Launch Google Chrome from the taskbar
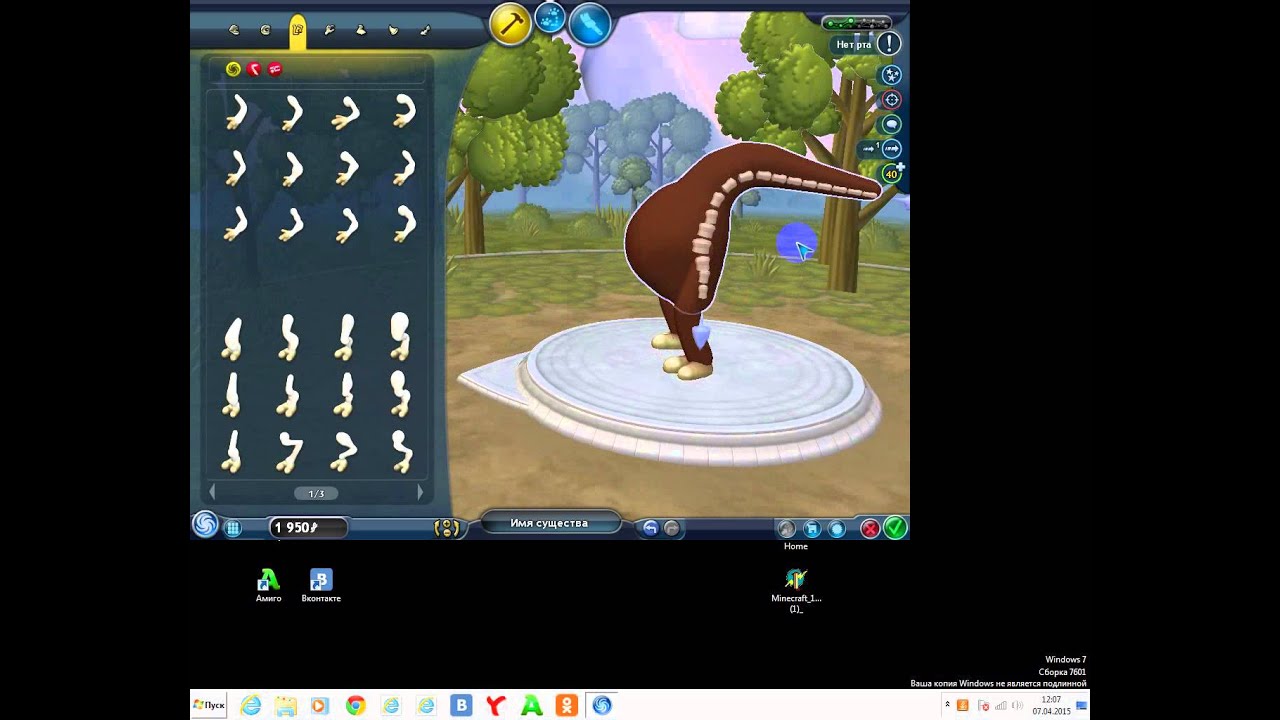The height and width of the screenshot is (720, 1280). [355, 705]
